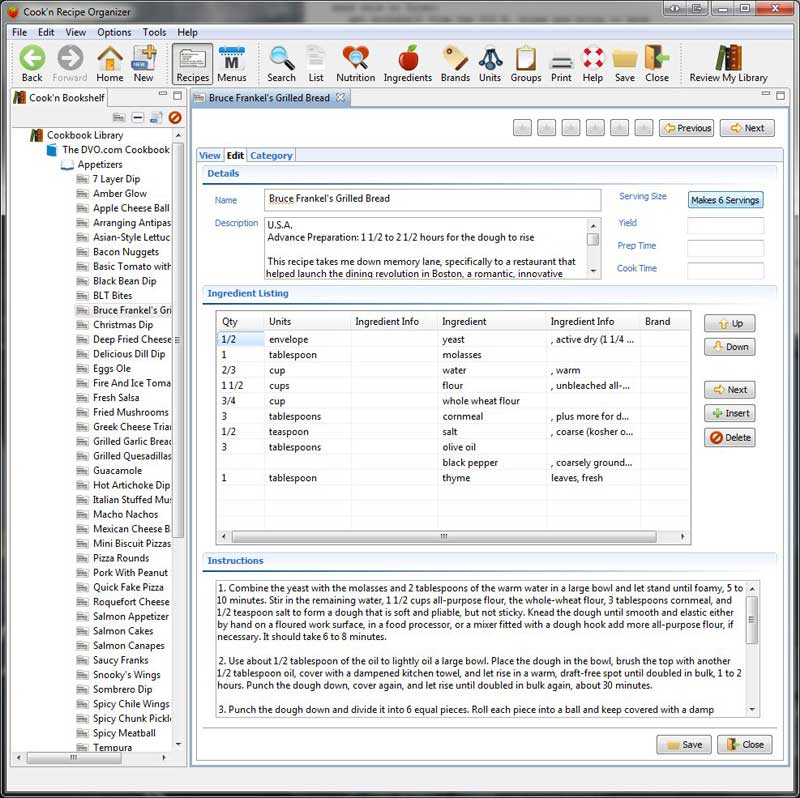Open the Macho Nachos recipe
Screen dimensions: 800x798
pyautogui.click(x=125, y=514)
